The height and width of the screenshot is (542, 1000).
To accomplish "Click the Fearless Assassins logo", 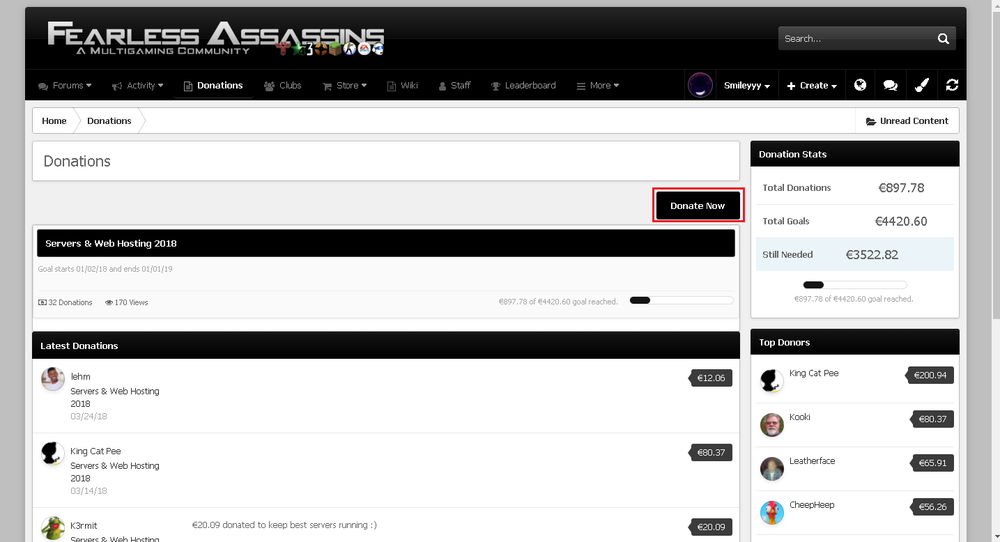I will tap(216, 38).
